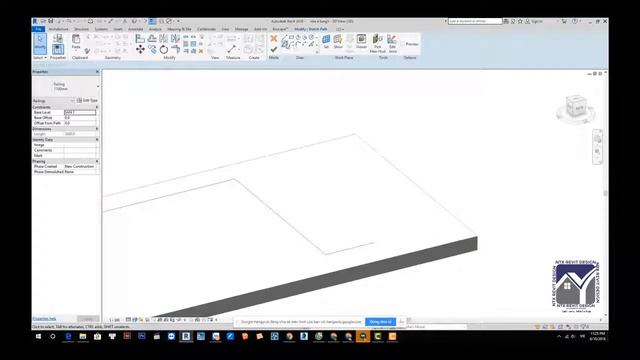The image size is (640, 360).
Task: Click the Base Level value field
Action: coord(80,112)
